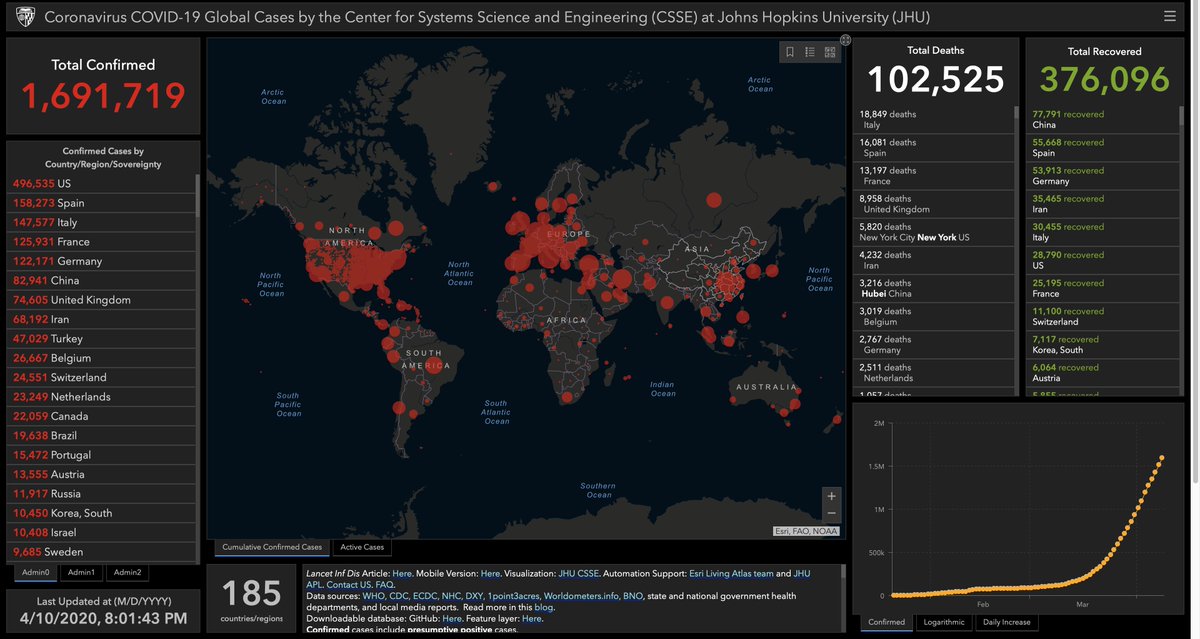Show the Logarithmic chart tab

944,622
